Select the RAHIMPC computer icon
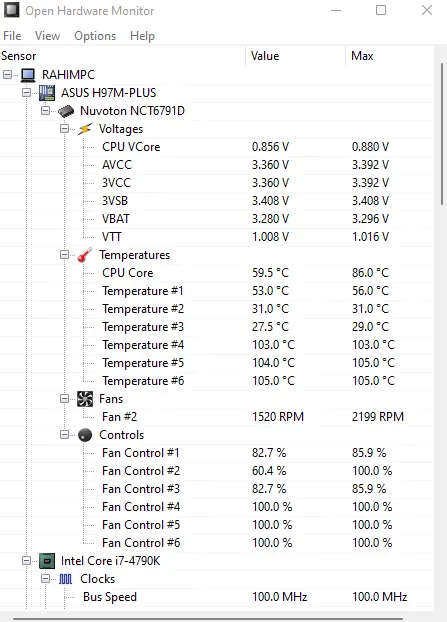The image size is (447, 622). (28, 75)
